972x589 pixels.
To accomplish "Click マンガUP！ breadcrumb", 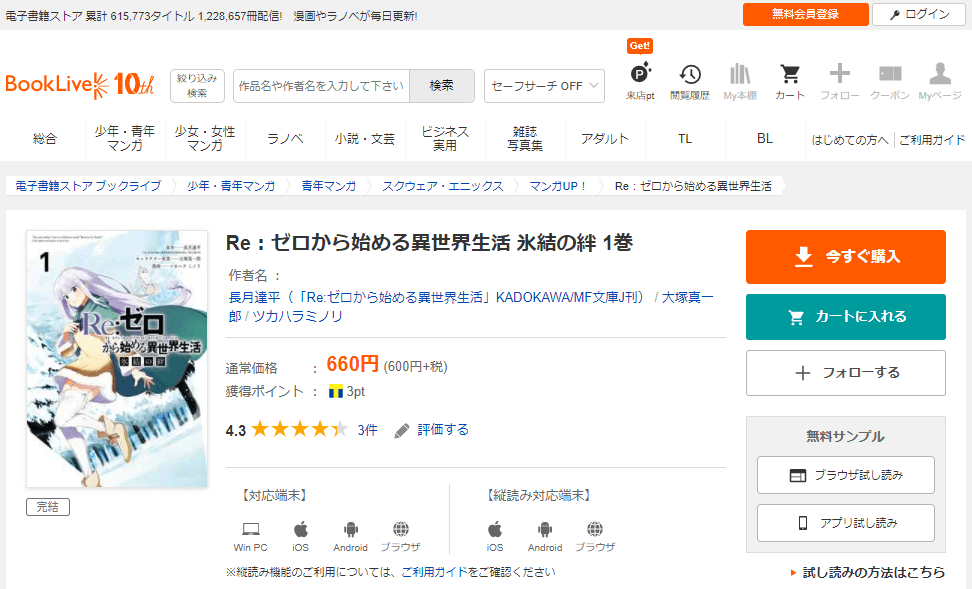I will point(558,186).
